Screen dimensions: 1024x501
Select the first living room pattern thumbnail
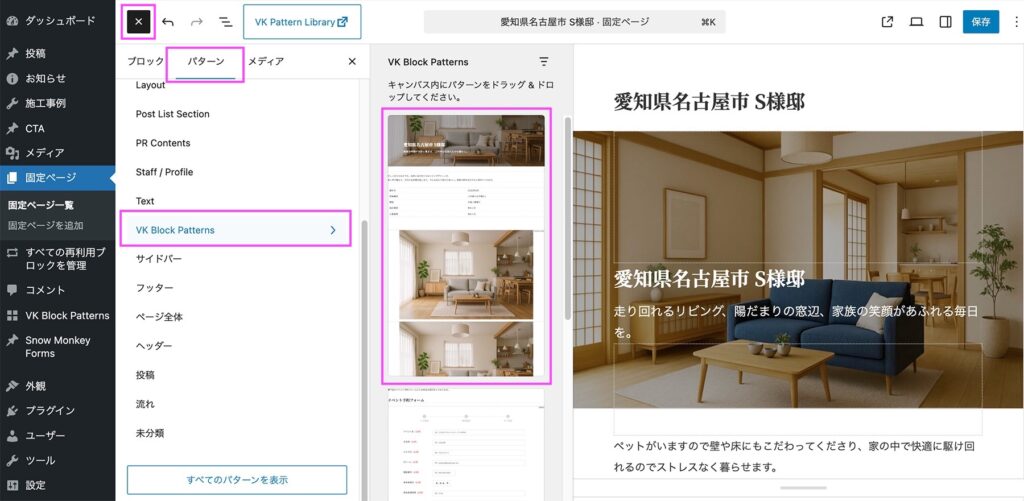click(x=466, y=246)
